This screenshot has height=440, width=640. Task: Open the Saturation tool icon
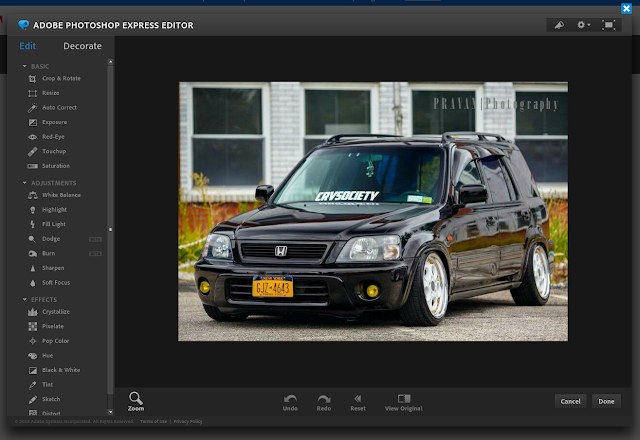pyautogui.click(x=33, y=166)
